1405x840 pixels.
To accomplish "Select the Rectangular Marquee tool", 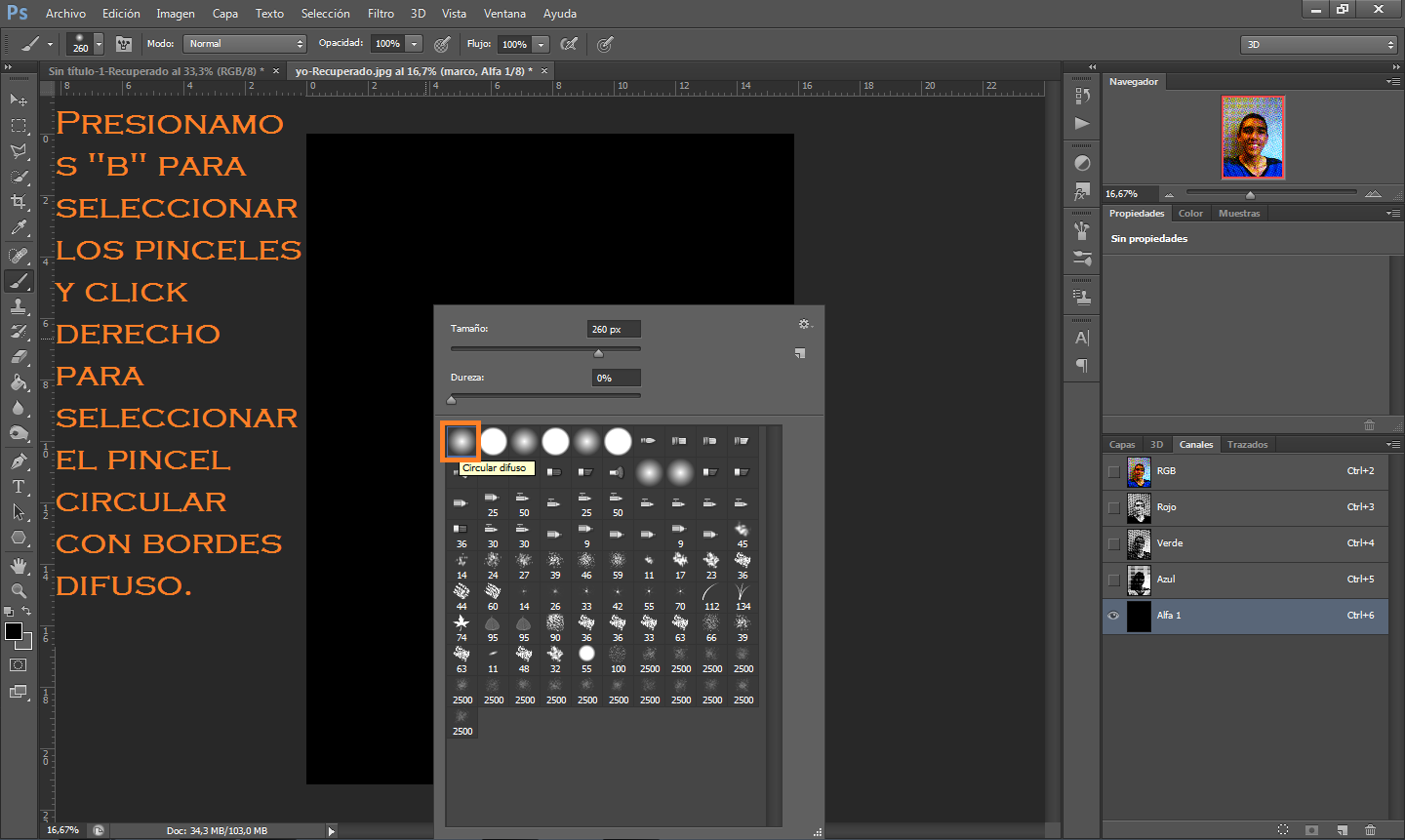I will [x=19, y=126].
